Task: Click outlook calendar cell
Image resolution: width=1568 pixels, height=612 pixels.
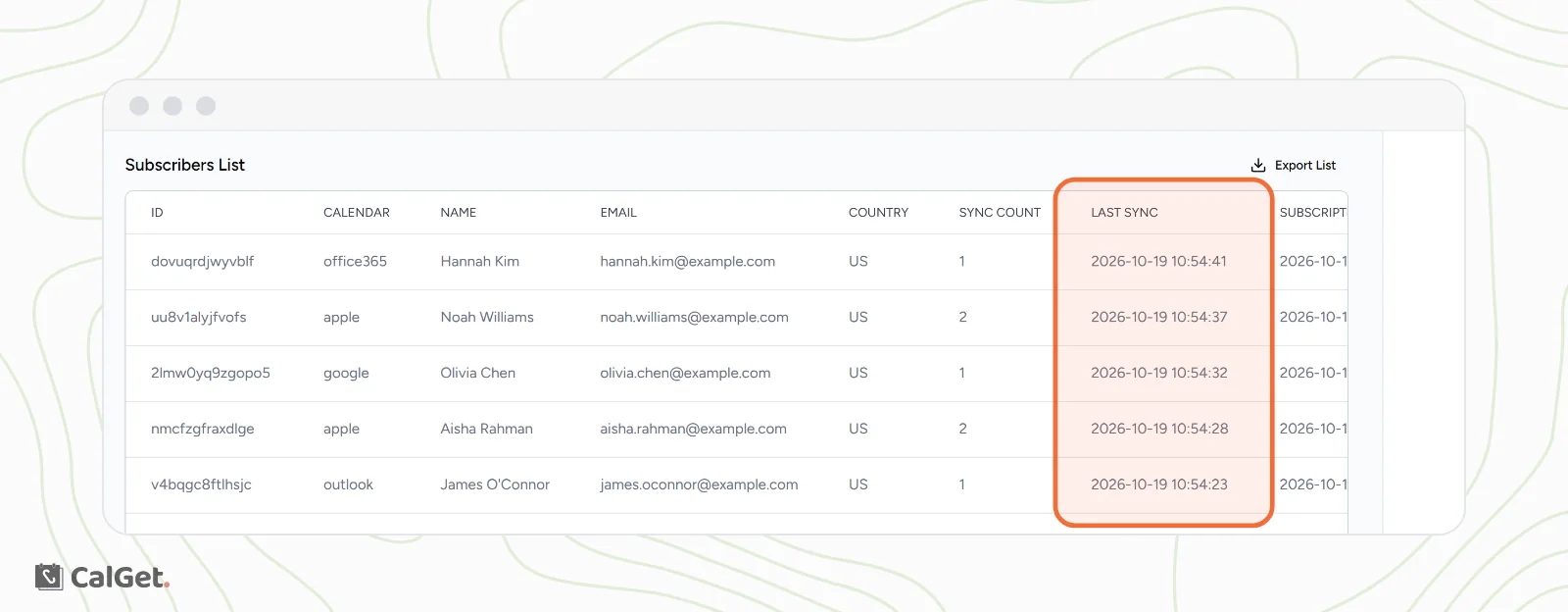Action: pyautogui.click(x=348, y=484)
